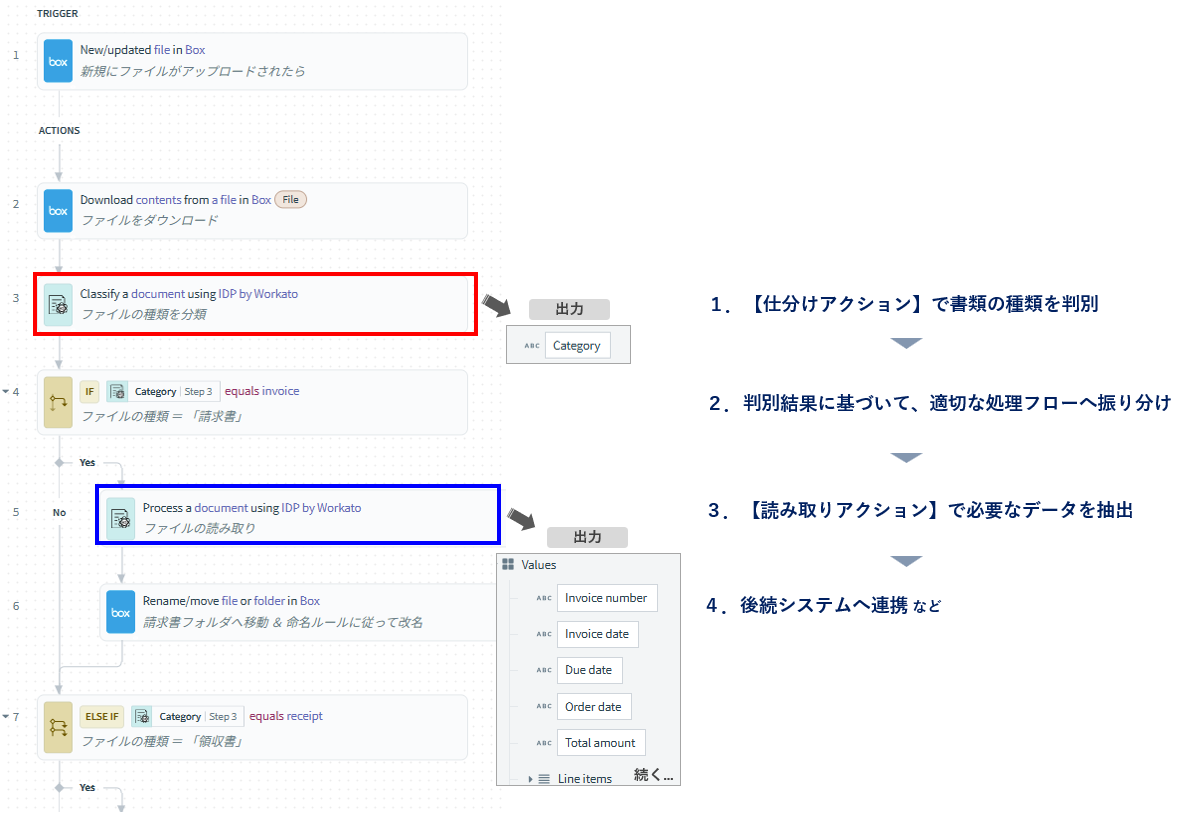Click the ファイルの種類を分類 description
Screen dimensions: 1185x817
pos(144,314)
